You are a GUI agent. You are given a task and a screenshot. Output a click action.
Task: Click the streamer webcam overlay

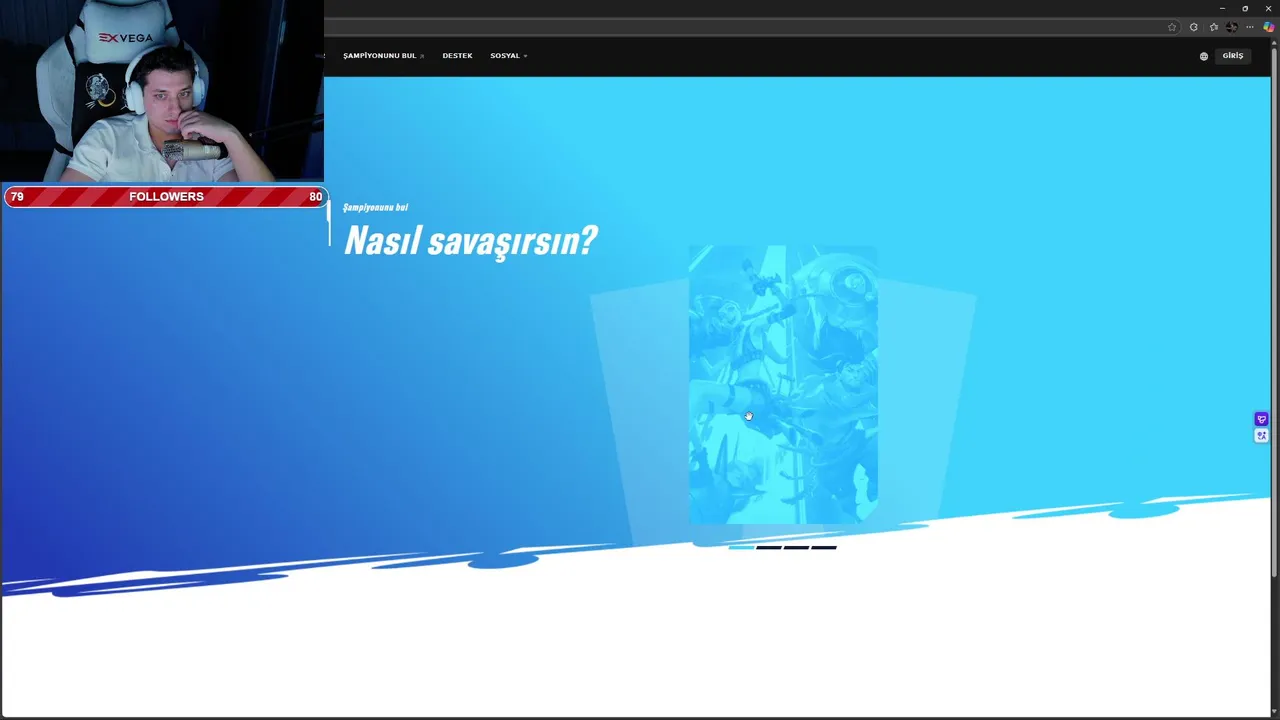click(162, 91)
